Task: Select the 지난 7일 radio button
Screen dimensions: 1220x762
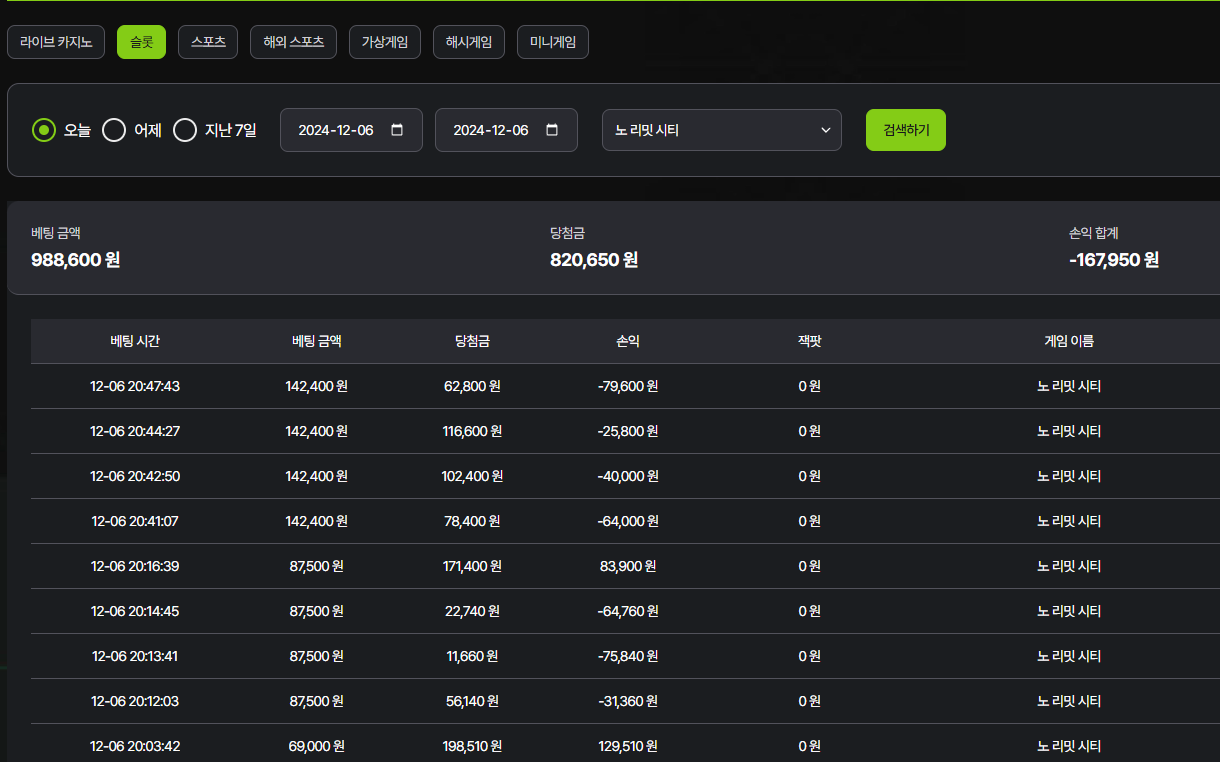Action: click(185, 130)
